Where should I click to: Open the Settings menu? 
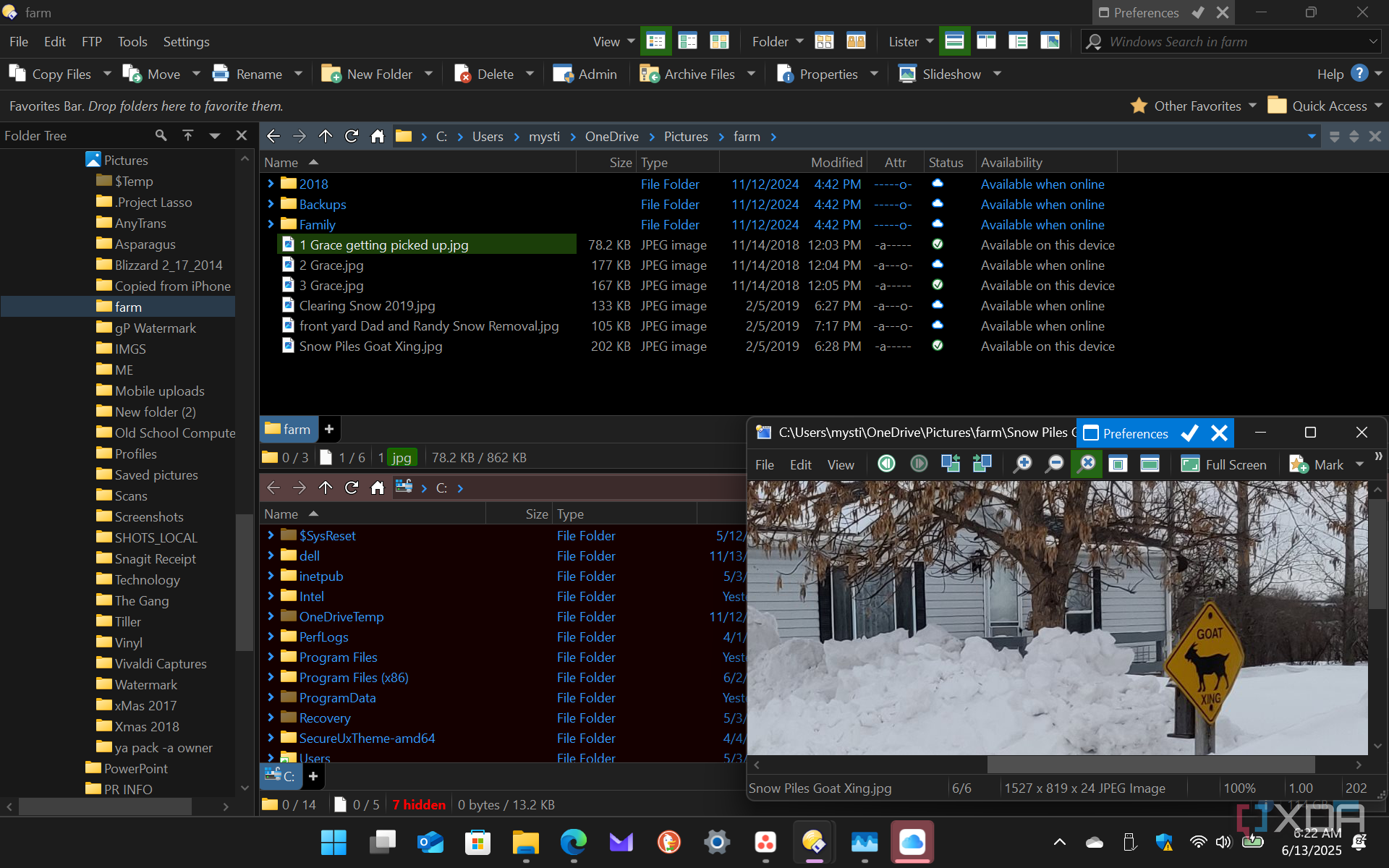click(186, 41)
